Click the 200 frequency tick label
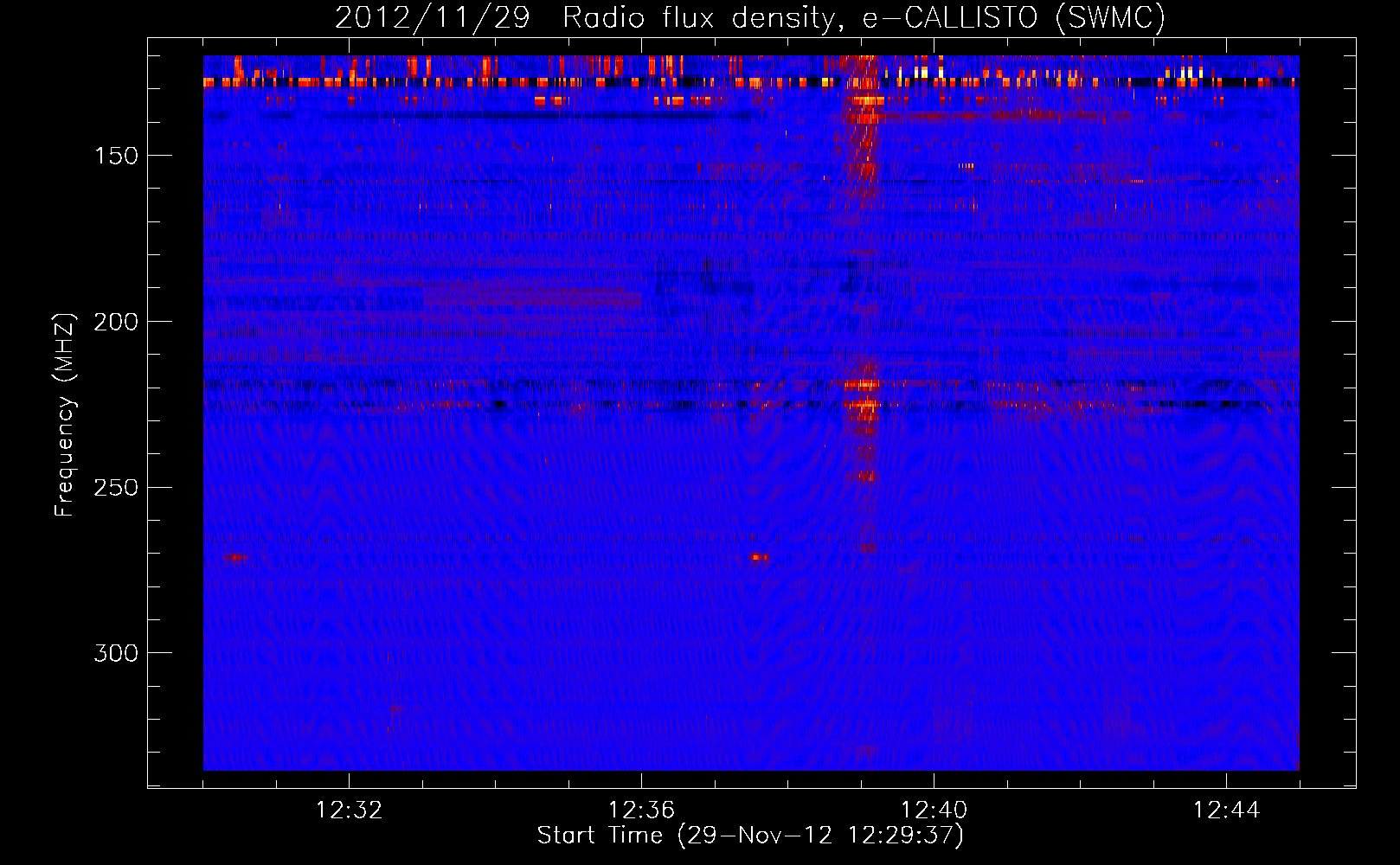The height and width of the screenshot is (865, 1400). (116, 322)
